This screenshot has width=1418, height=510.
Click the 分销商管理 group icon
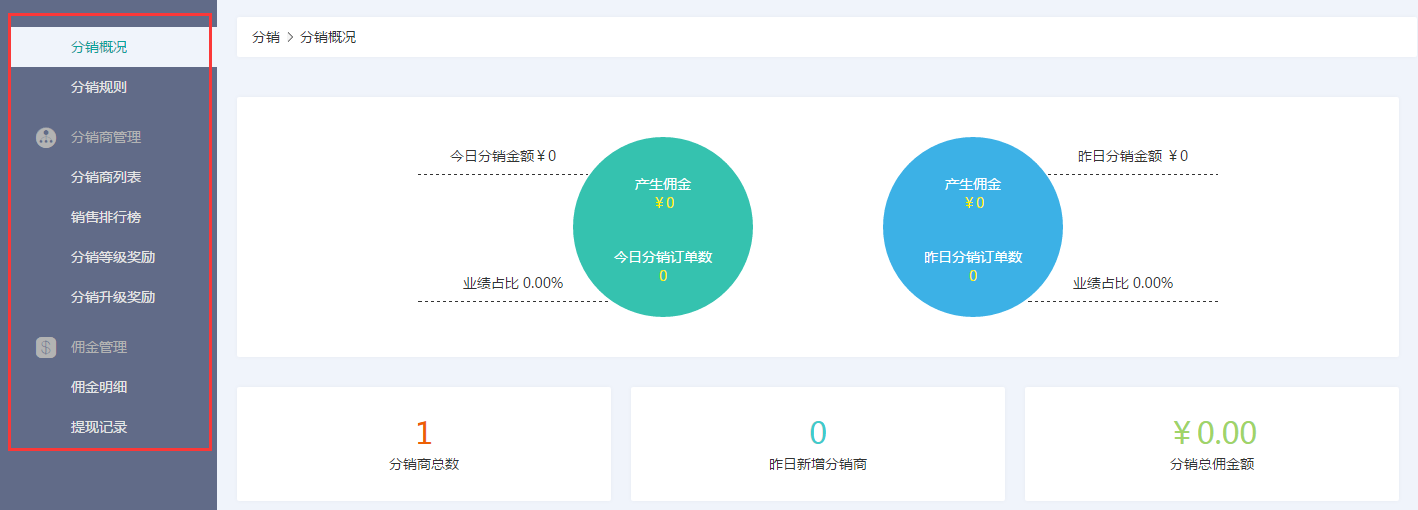45,138
